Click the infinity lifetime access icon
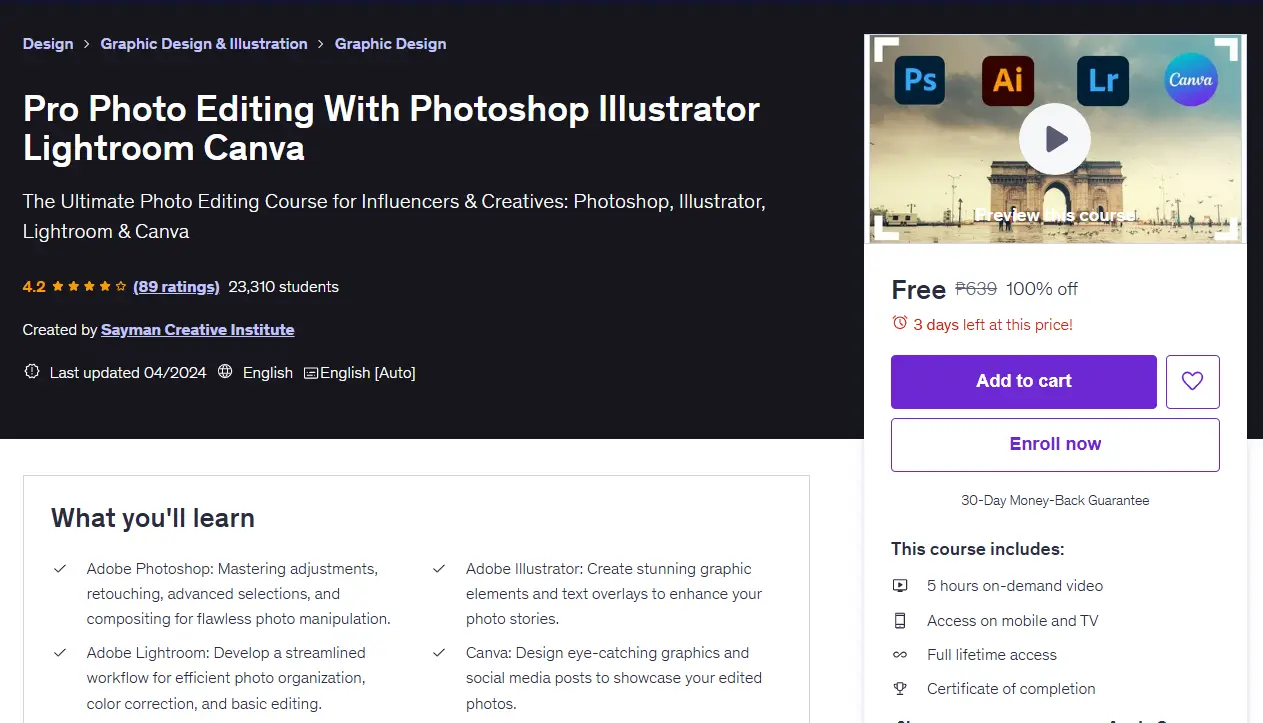Image resolution: width=1263 pixels, height=723 pixels. (900, 655)
